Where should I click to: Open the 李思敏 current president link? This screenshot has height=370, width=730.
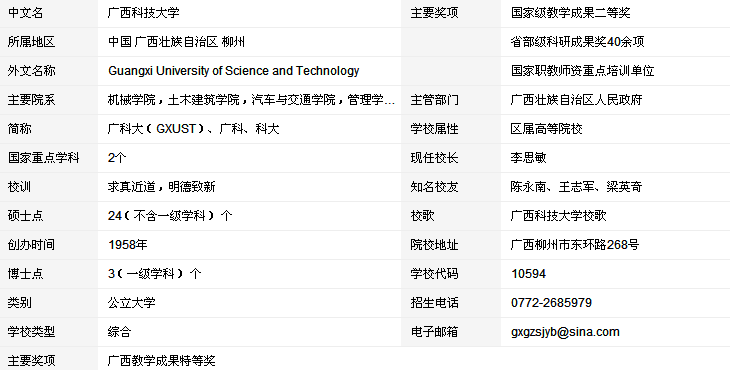coord(528,158)
